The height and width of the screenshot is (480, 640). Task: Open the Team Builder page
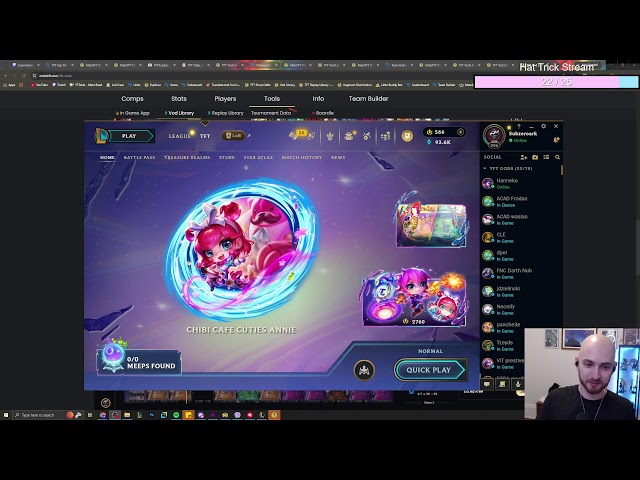(x=368, y=99)
